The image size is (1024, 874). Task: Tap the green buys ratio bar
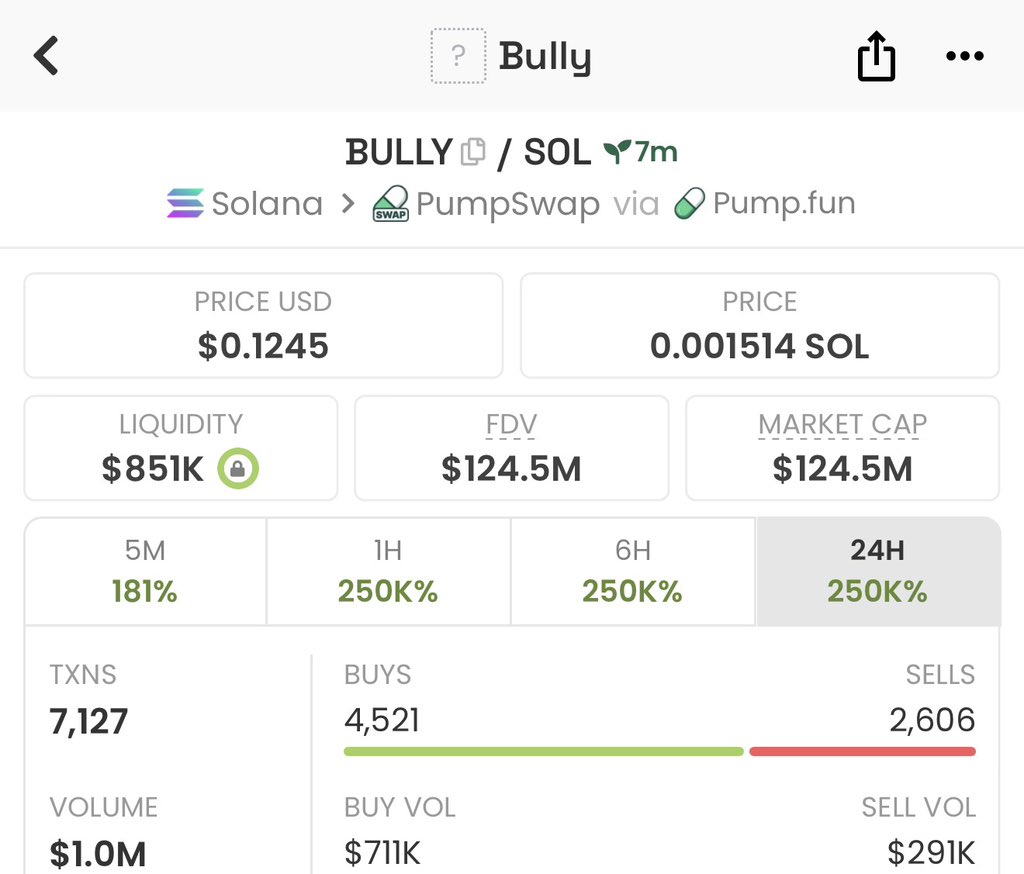(543, 752)
